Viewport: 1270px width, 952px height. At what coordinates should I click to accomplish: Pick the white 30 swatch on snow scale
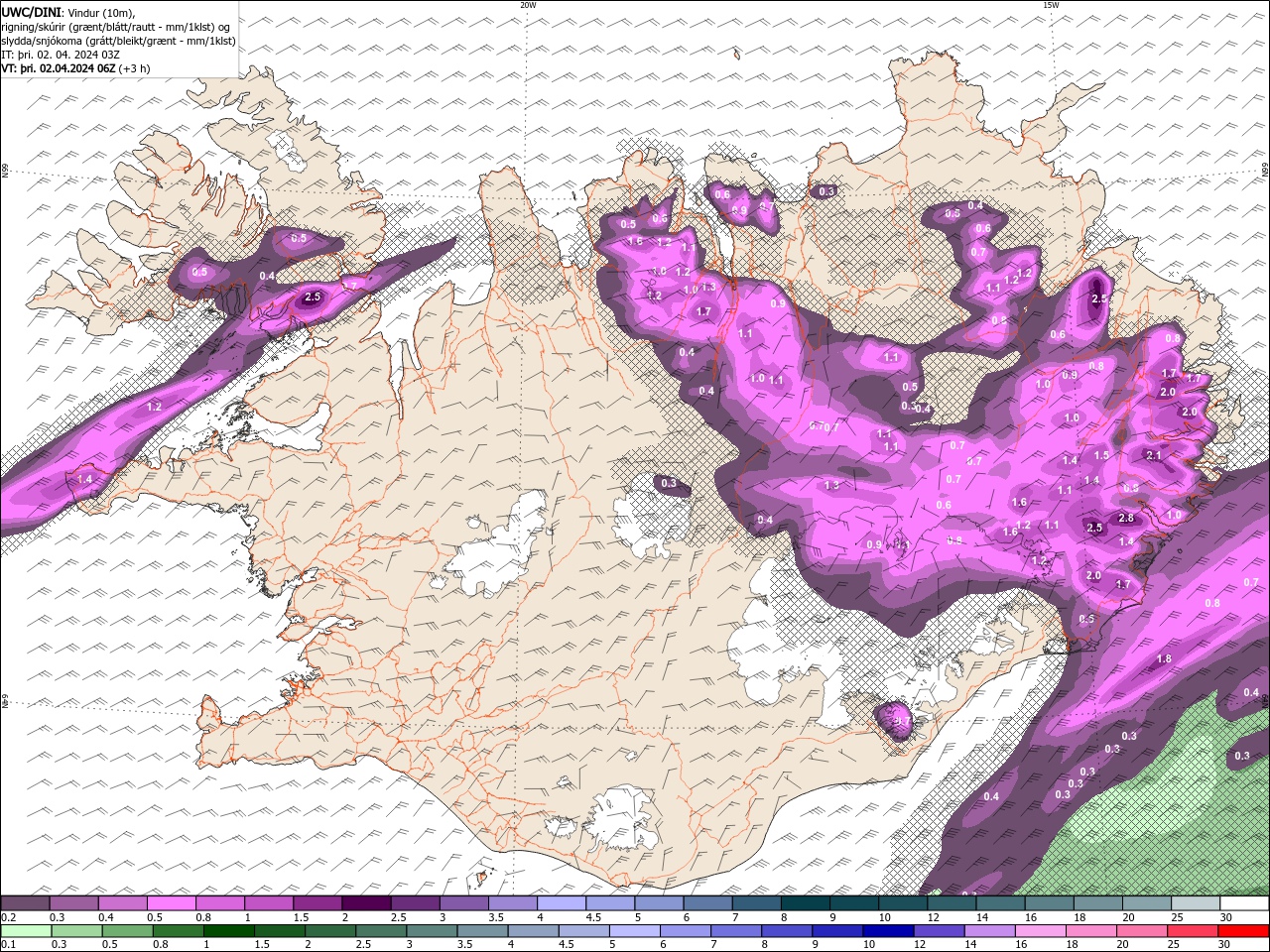(x=1244, y=903)
